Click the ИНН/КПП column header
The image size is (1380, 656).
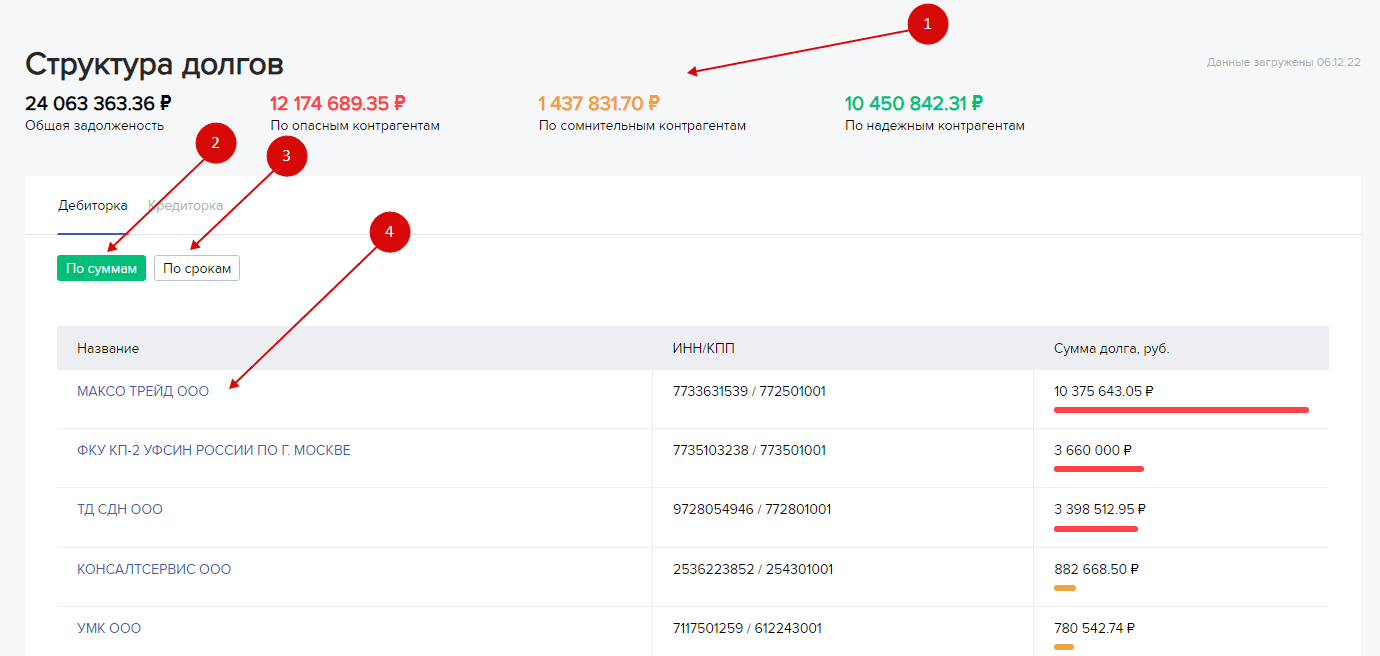(704, 348)
